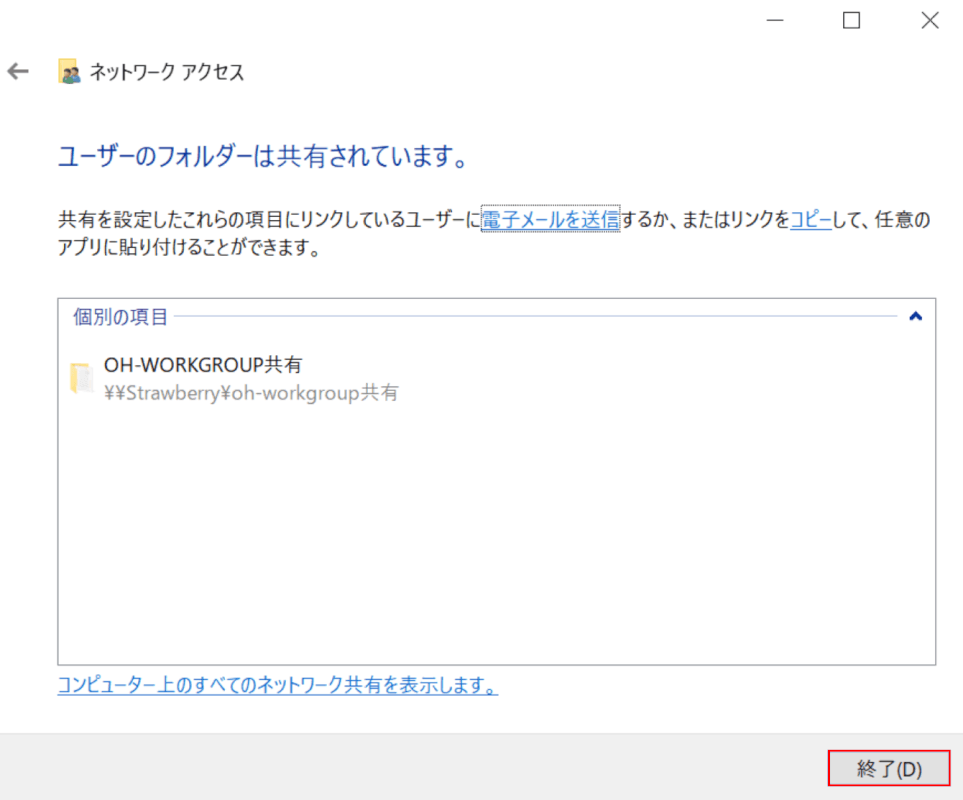The height and width of the screenshot is (800, 963).
Task: Click the 個別の項目 group header label
Action: click(121, 317)
